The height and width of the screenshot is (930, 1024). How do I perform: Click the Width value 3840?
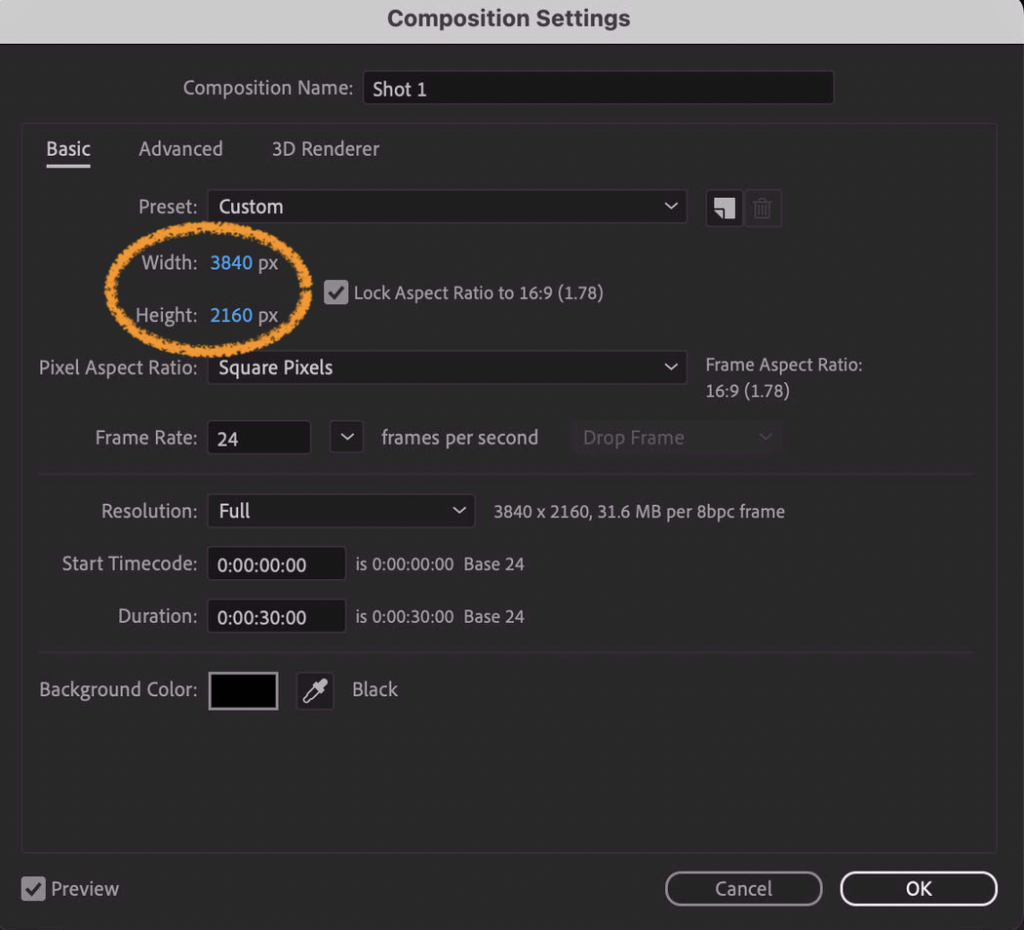(231, 263)
